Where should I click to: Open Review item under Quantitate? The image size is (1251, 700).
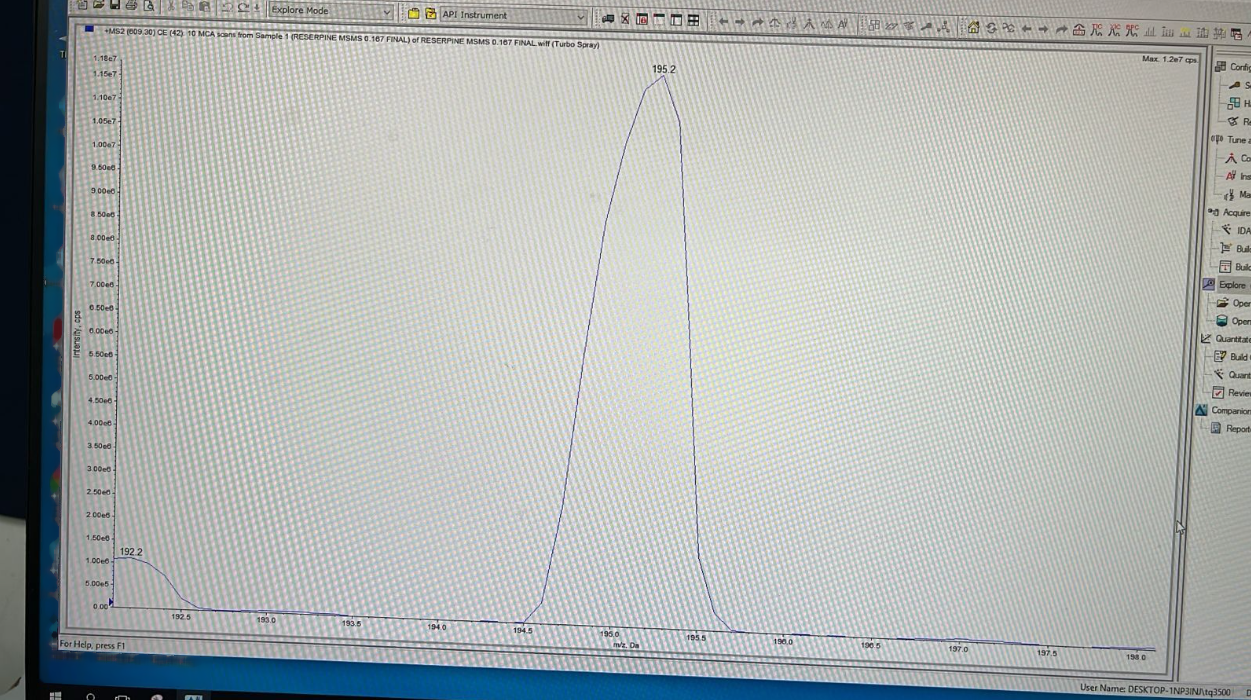tap(1232, 393)
